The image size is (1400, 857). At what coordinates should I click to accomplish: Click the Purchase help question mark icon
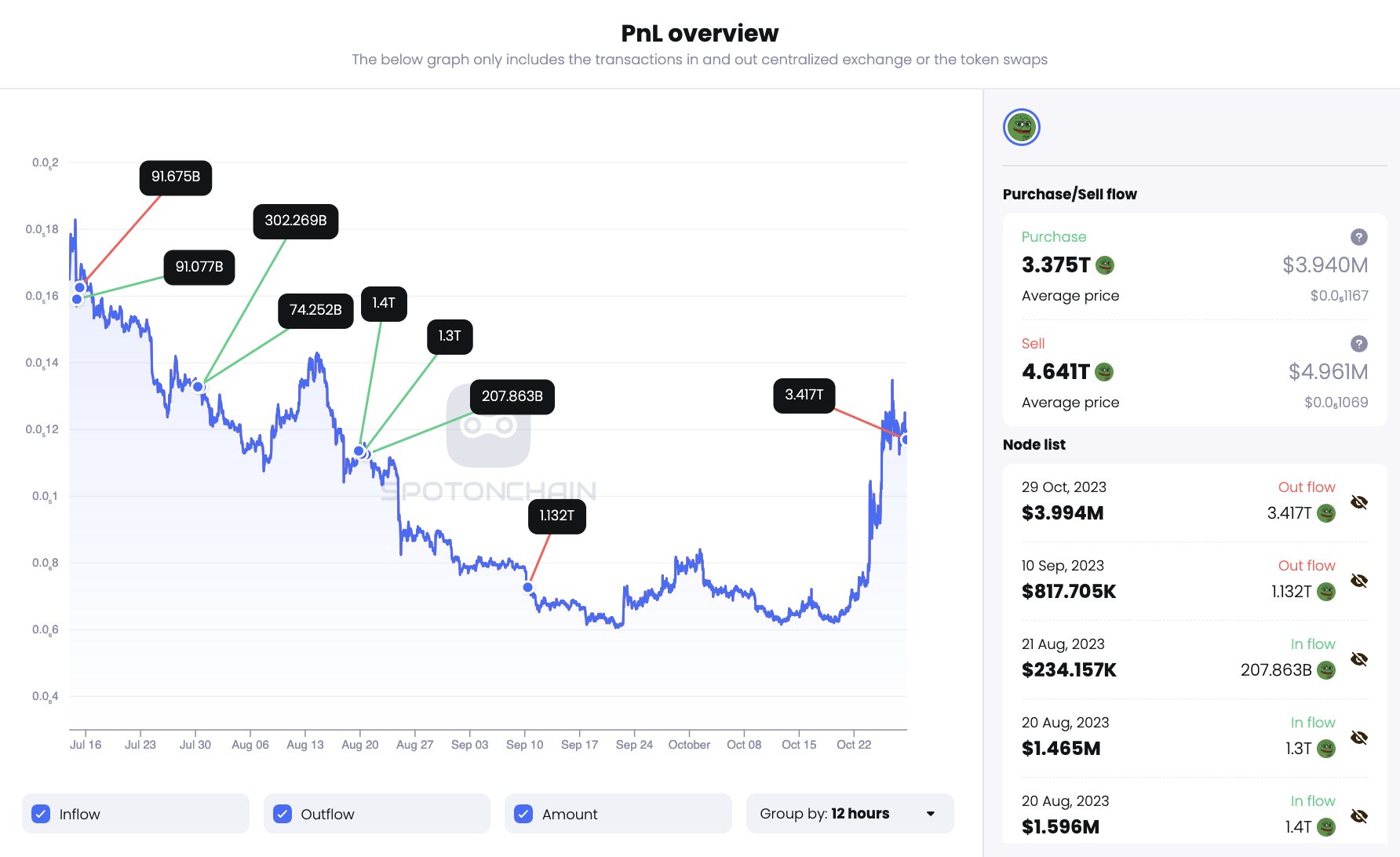(x=1358, y=237)
